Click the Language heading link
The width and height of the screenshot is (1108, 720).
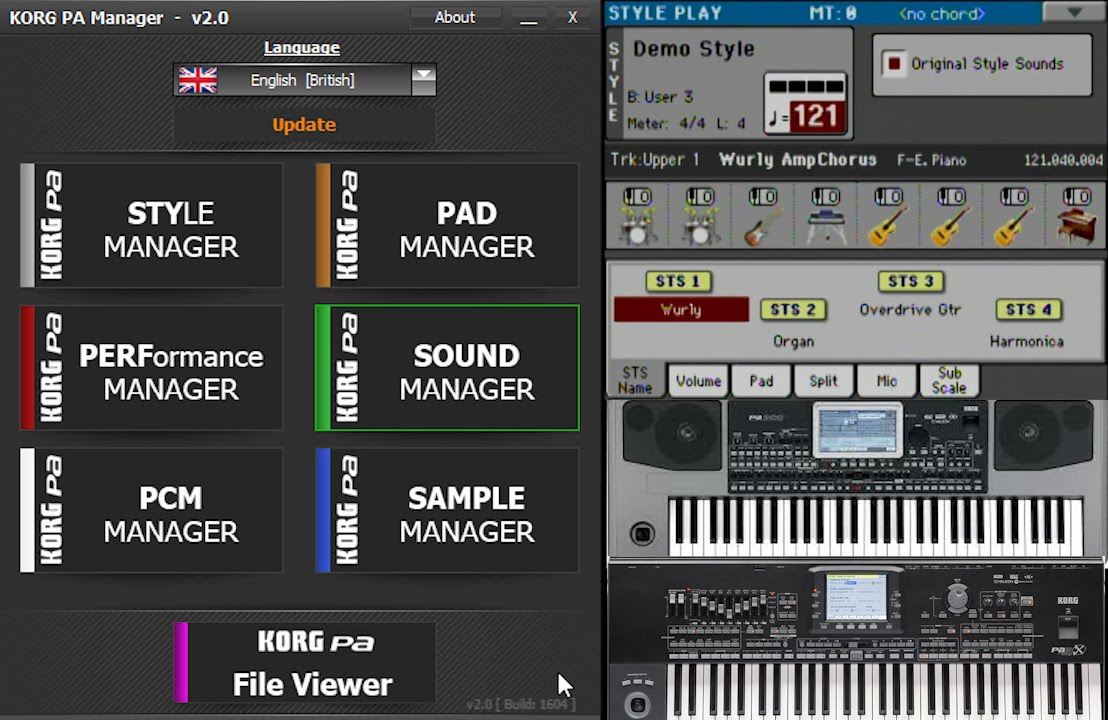click(x=302, y=47)
